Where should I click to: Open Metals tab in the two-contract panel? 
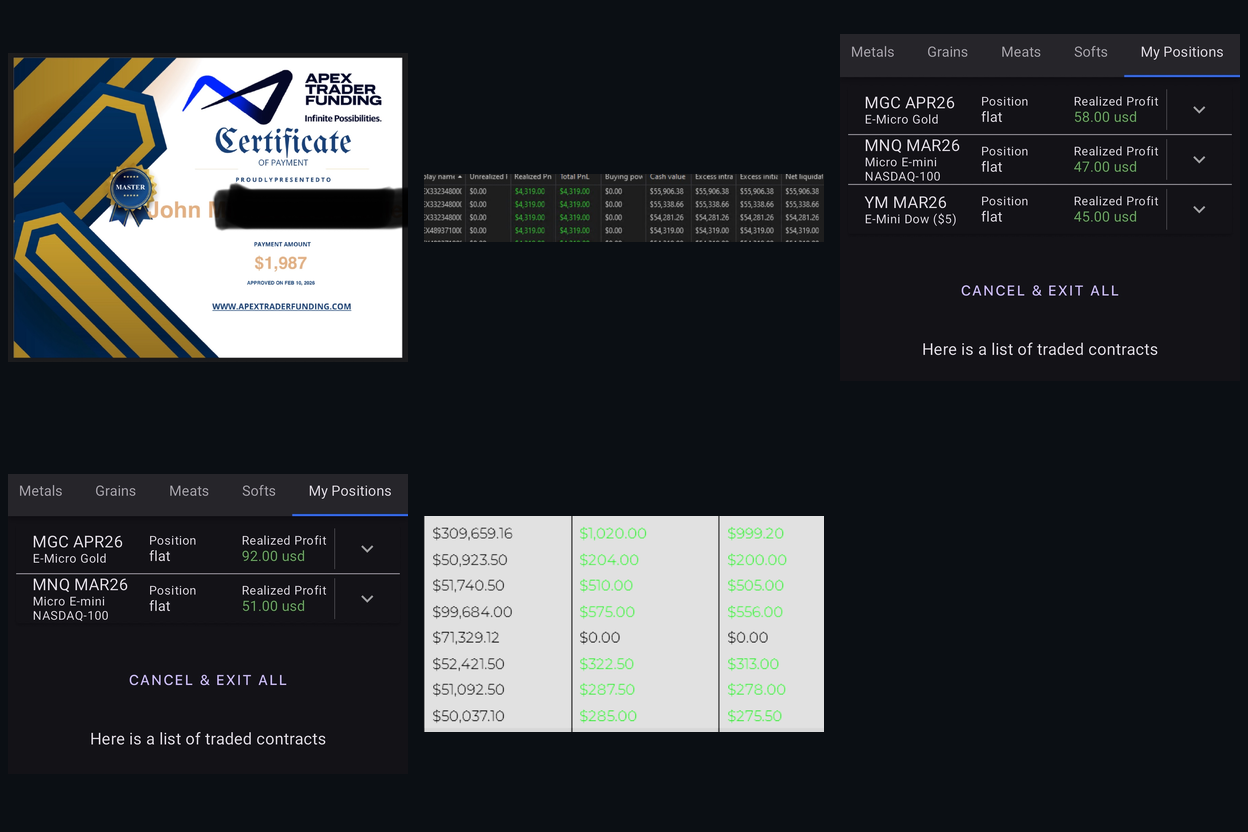[x=41, y=491]
